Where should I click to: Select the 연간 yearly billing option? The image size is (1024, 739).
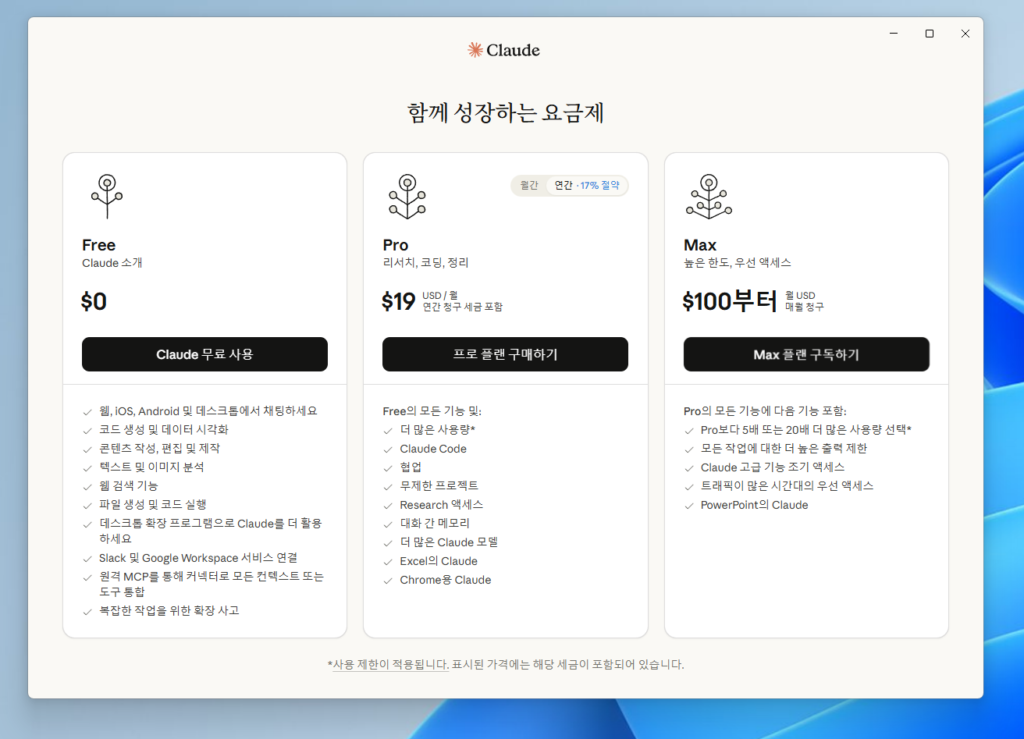pos(564,185)
